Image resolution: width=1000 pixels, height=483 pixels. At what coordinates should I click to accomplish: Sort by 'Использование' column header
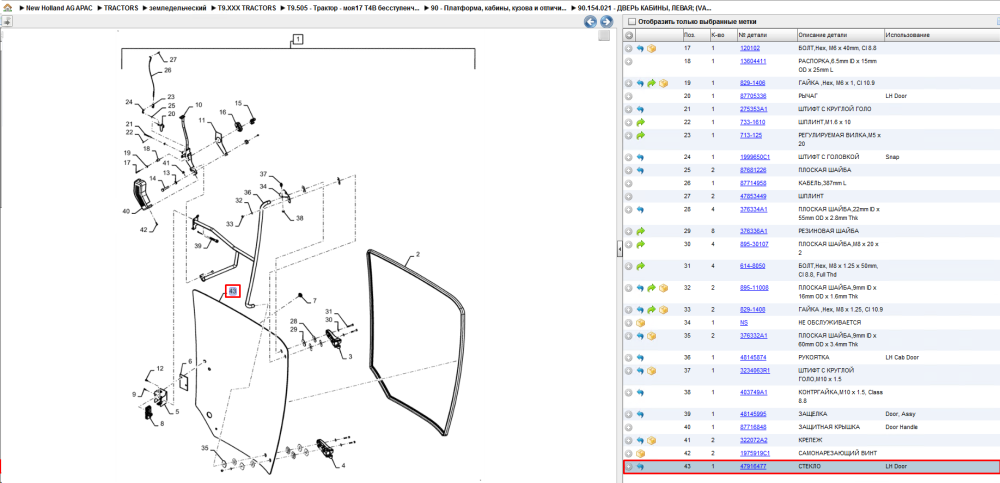pyautogui.click(x=941, y=35)
